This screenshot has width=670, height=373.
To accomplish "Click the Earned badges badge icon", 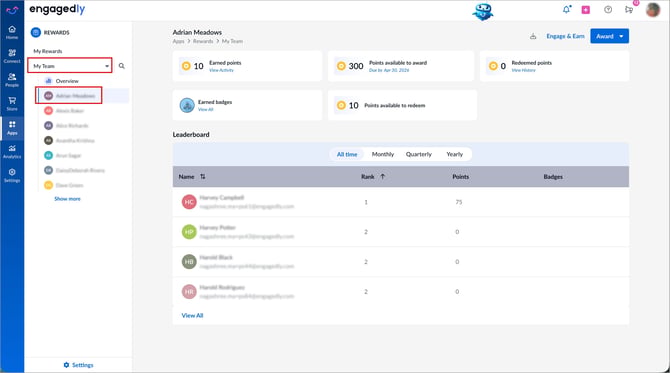I will coord(187,105).
